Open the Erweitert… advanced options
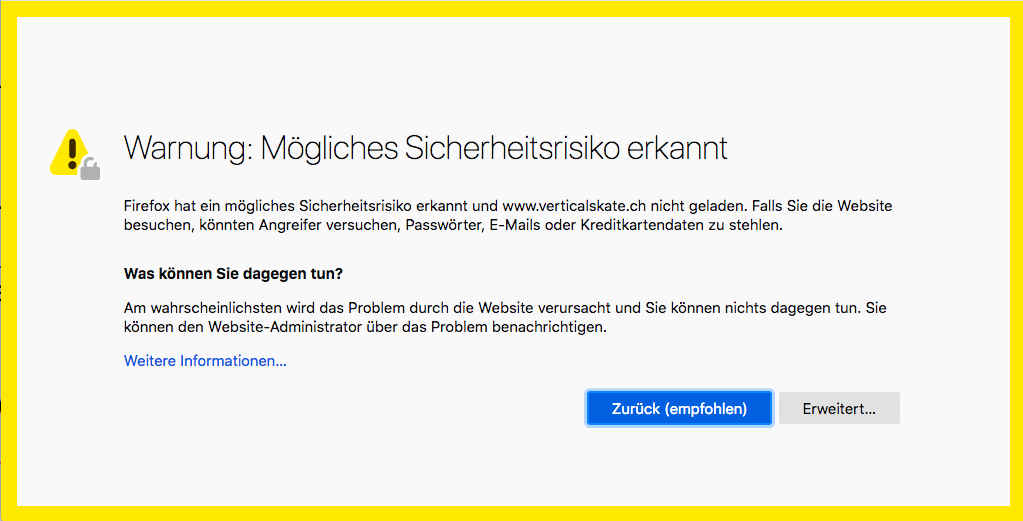The height and width of the screenshot is (521, 1023). click(x=839, y=408)
